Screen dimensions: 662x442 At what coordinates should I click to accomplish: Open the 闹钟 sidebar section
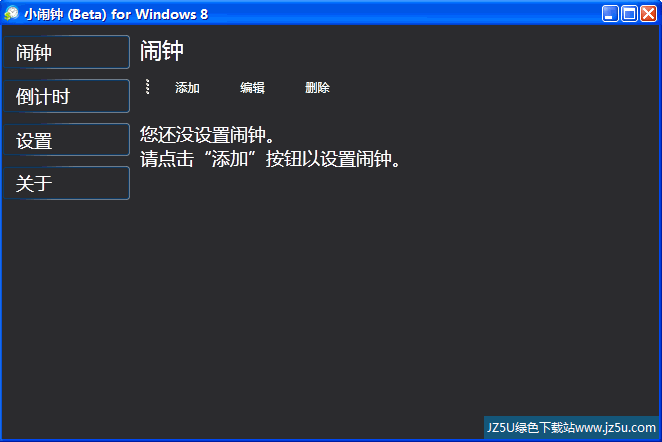[67, 52]
